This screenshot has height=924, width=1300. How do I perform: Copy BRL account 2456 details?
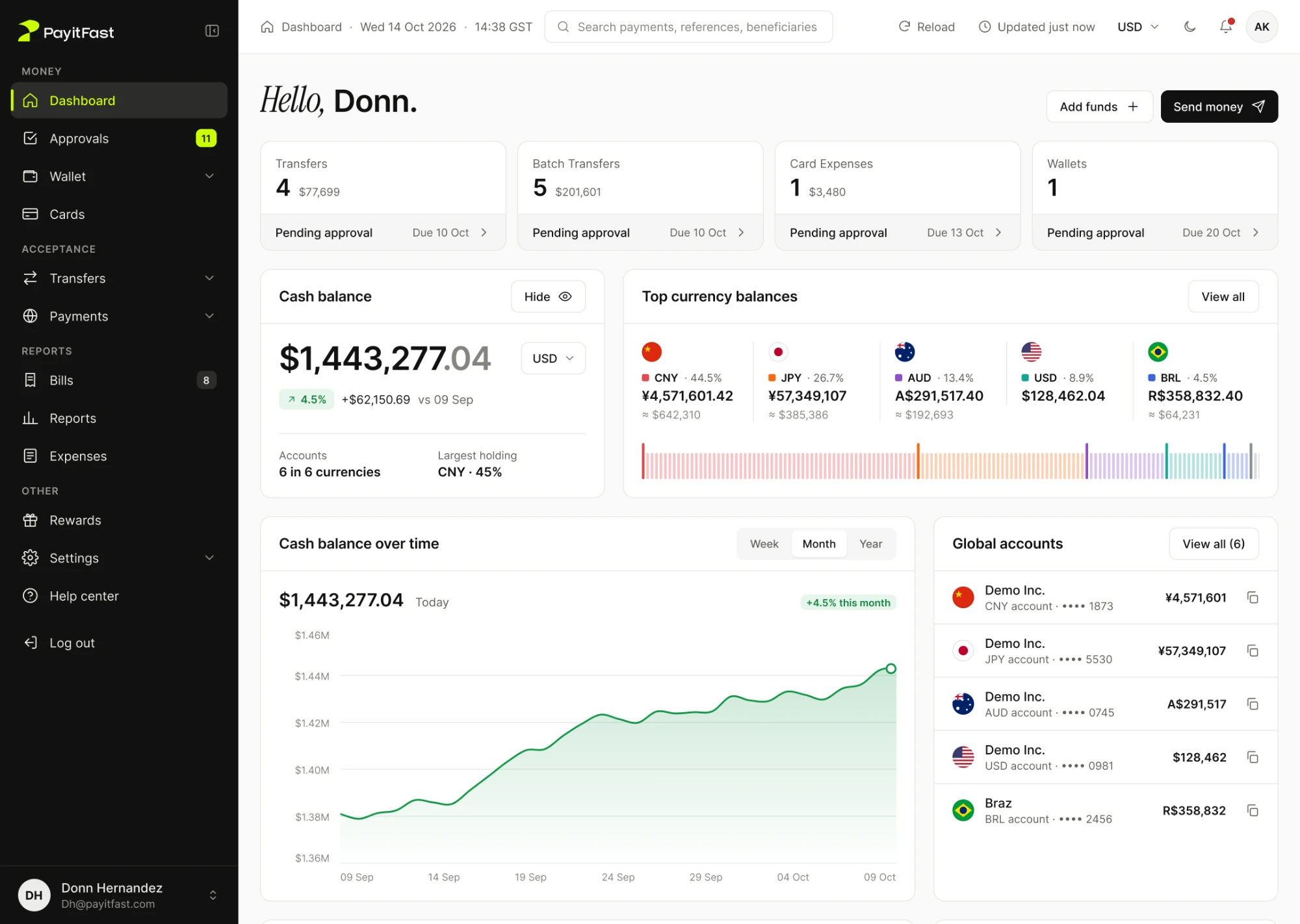[1253, 811]
